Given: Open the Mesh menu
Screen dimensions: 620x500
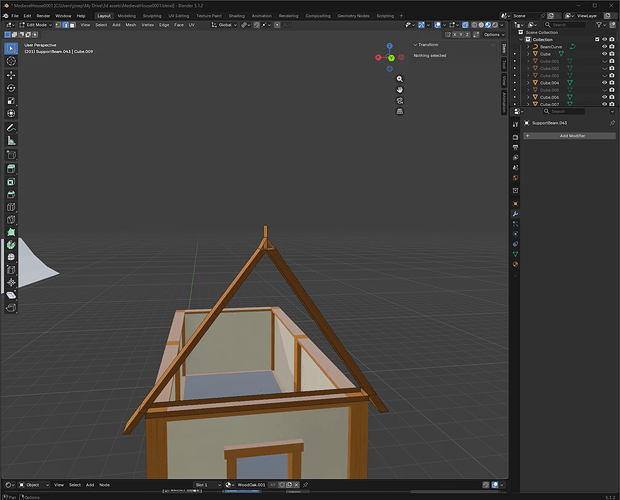Looking at the screenshot, I should 131,25.
